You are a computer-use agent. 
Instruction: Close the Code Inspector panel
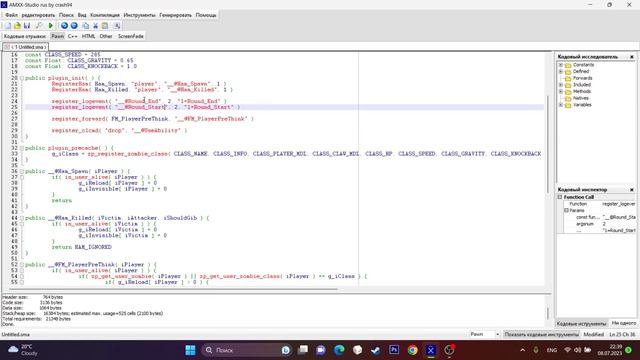point(632,190)
